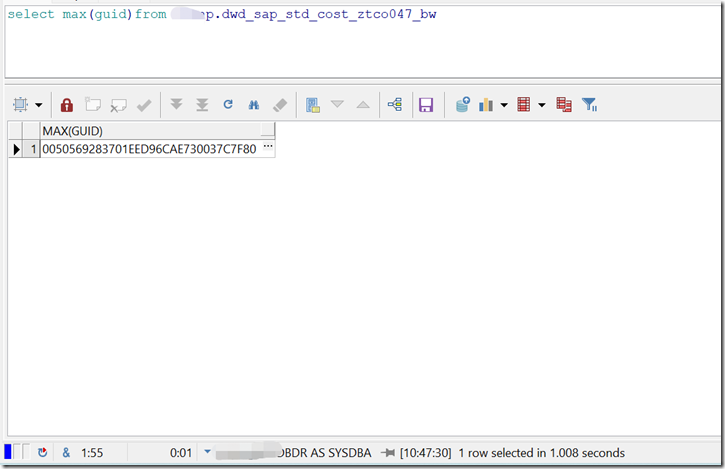The image size is (725, 469).
Task: Click the '1 row selected in 1.008 seconds' message
Action: (x=541, y=453)
